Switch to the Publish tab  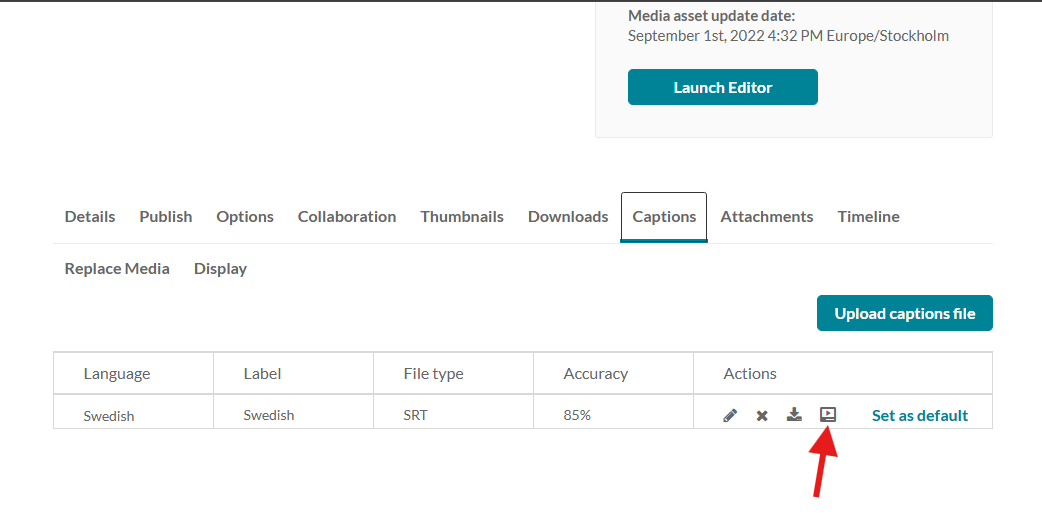coord(166,216)
